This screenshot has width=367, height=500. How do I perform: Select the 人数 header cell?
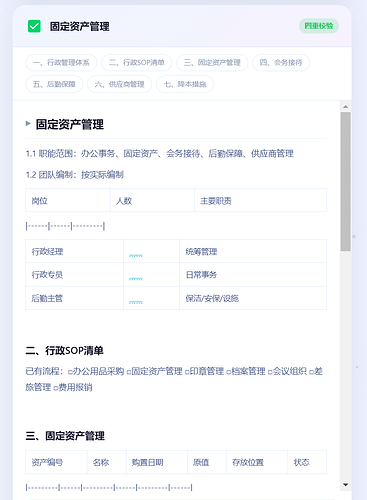pos(152,201)
